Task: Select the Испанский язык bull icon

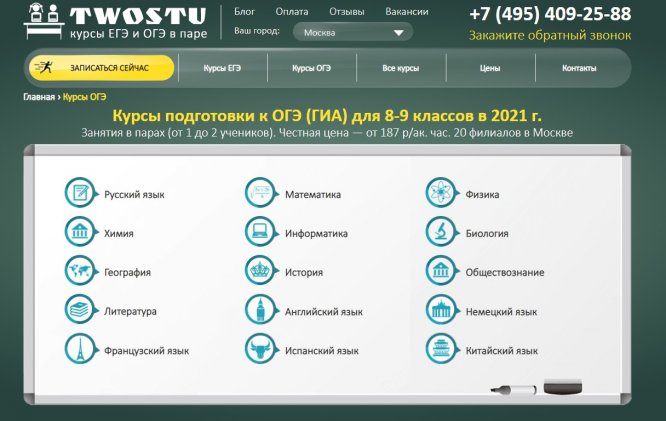Action: coord(260,350)
